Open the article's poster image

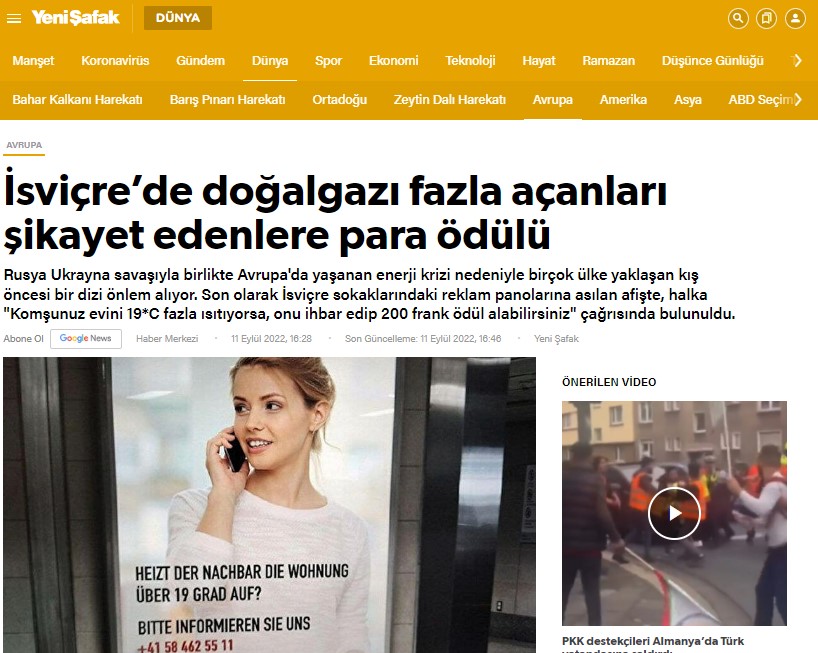(269, 505)
